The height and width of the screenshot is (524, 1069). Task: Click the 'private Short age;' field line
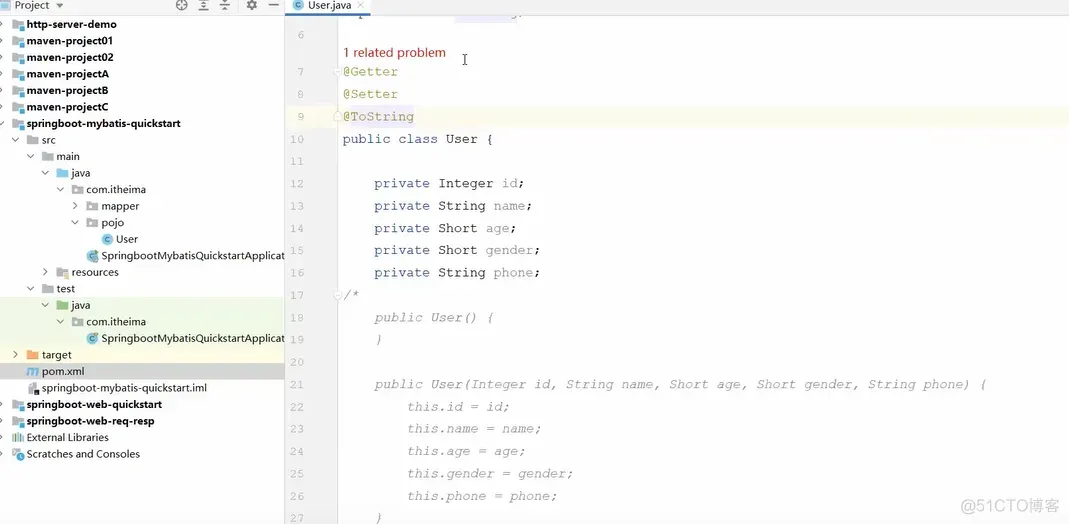click(445, 228)
